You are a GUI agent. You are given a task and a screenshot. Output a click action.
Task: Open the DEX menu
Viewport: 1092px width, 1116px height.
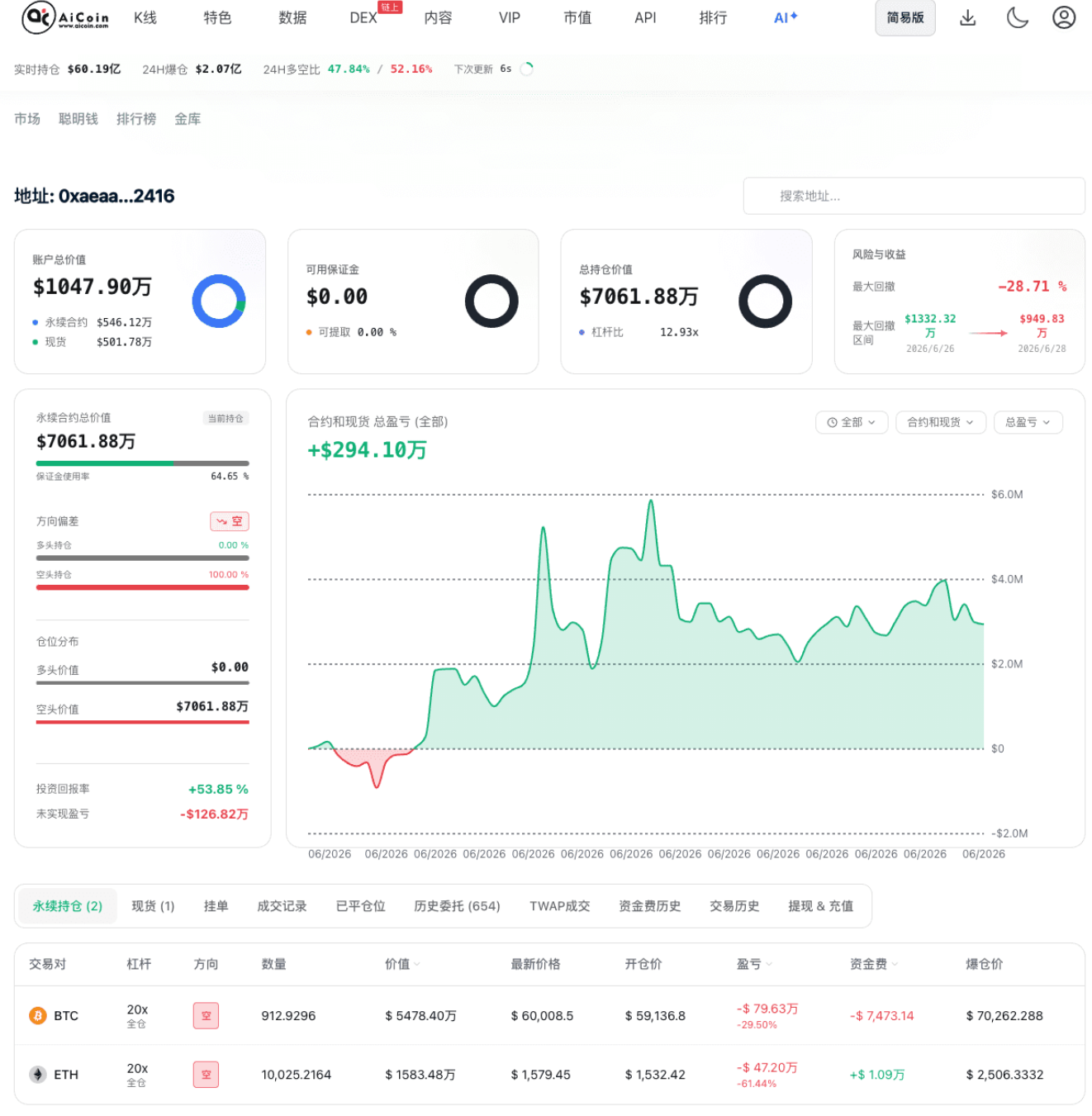[x=363, y=17]
